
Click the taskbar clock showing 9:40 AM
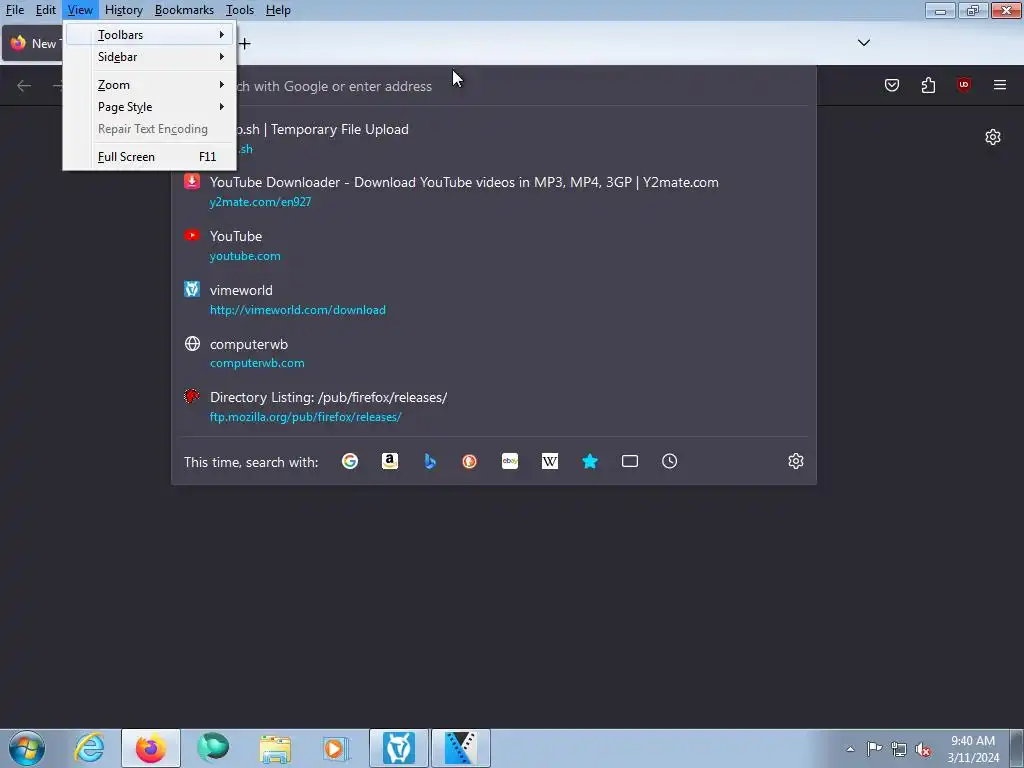(973, 749)
